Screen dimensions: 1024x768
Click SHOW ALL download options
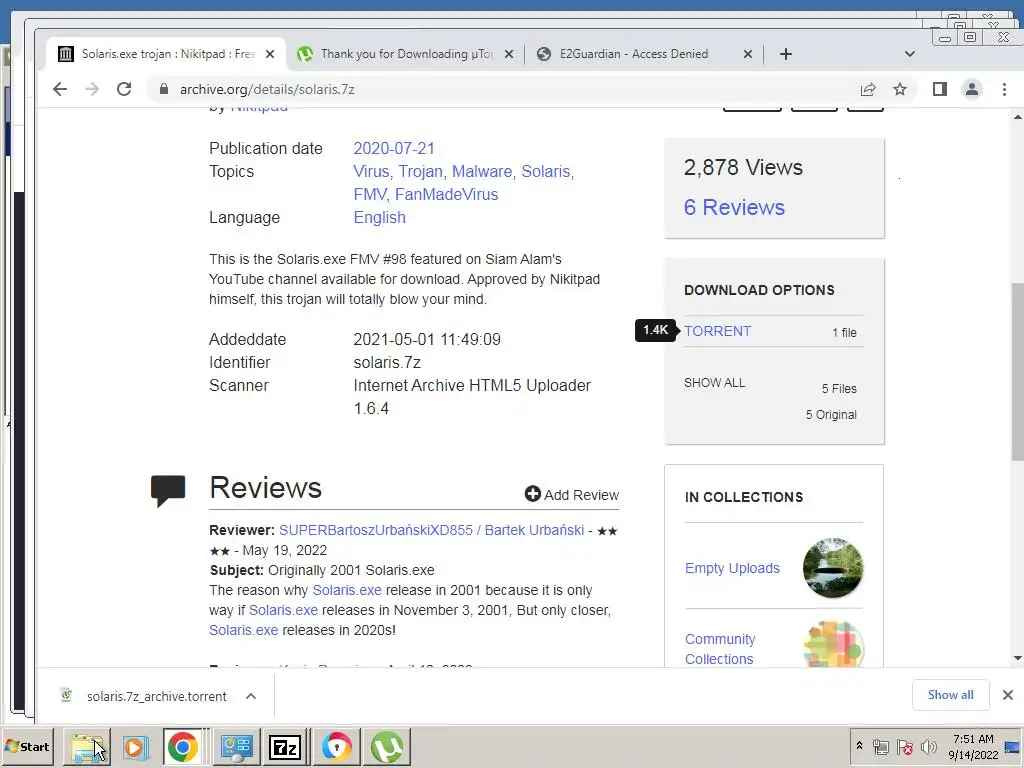(714, 383)
